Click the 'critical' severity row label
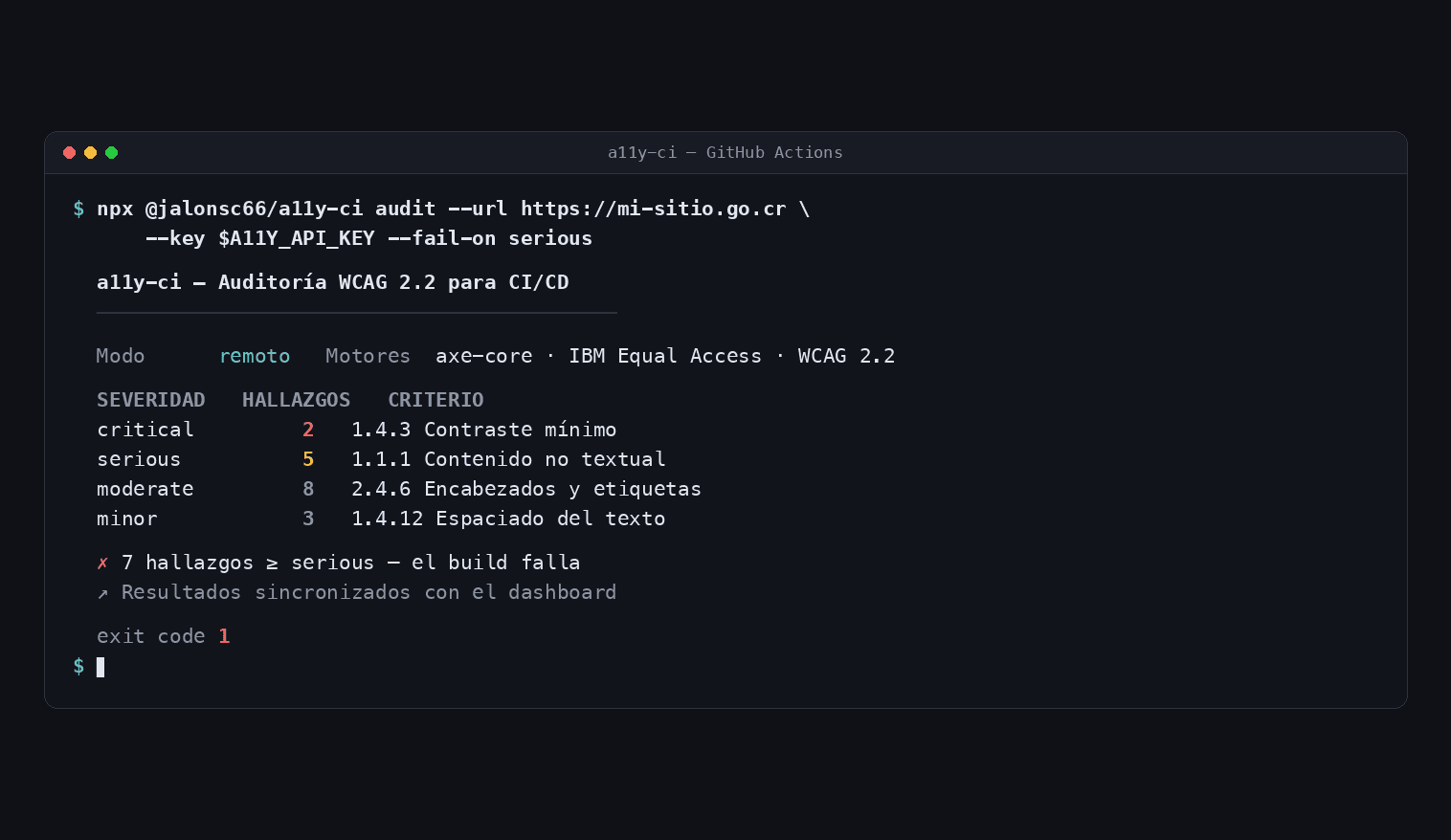The image size is (1451, 840). point(145,430)
